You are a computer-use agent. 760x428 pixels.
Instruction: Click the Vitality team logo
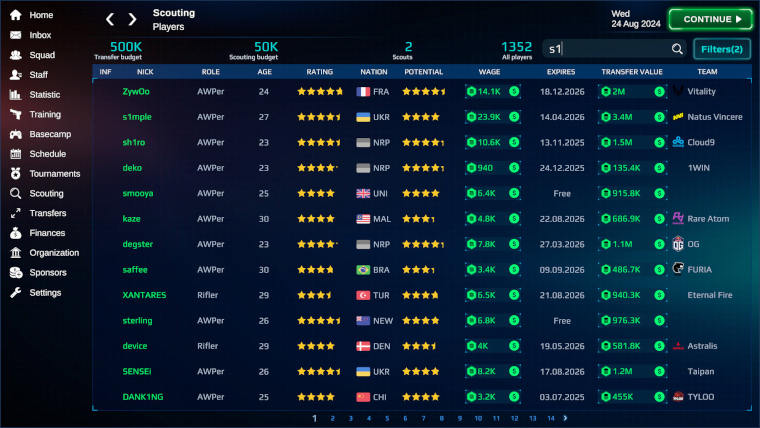[x=678, y=91]
